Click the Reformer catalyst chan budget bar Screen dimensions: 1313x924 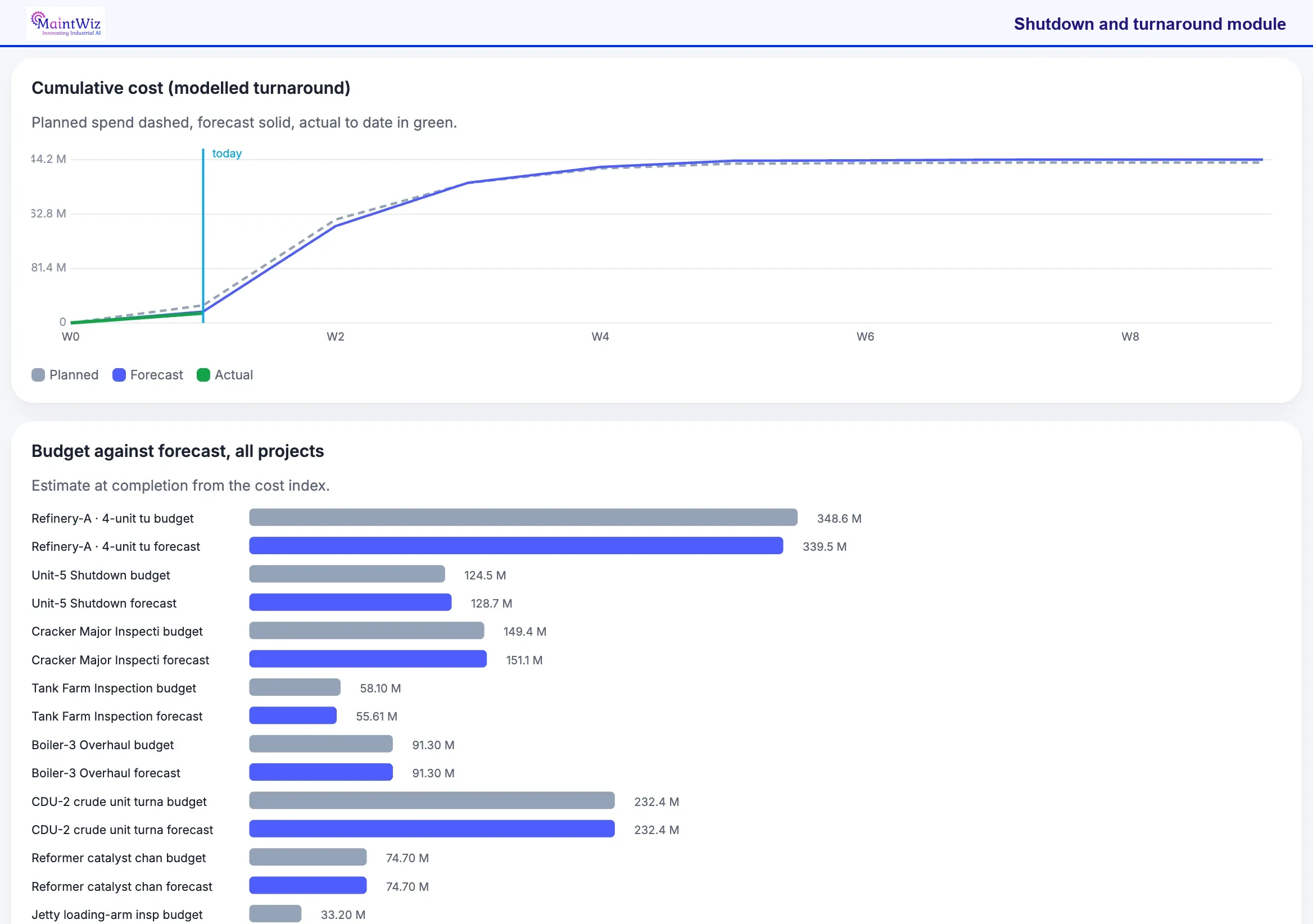[x=307, y=857]
